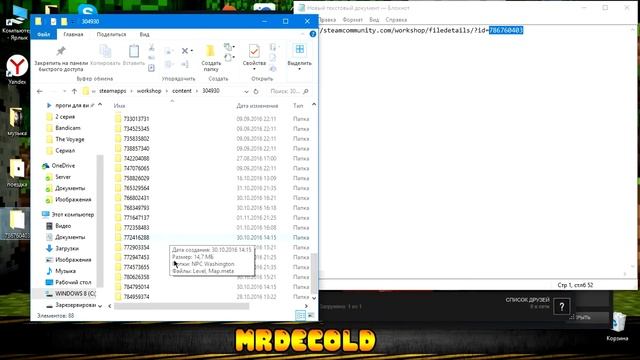The width and height of the screenshot is (640, 360).
Task: Click the question mark button in Steam window
Action: 562,307
